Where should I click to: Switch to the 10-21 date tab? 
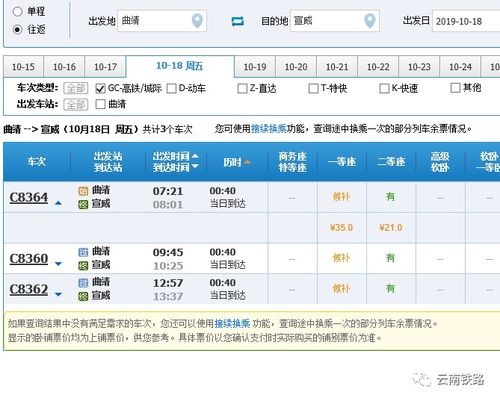[x=337, y=67]
